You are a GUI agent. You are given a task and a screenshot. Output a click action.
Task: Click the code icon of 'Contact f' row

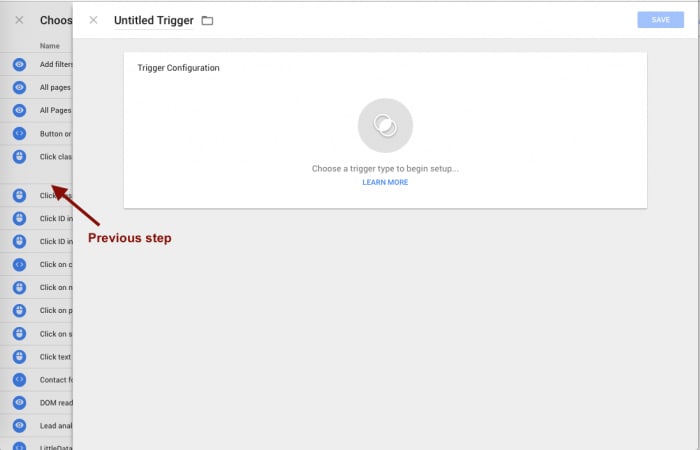point(19,379)
